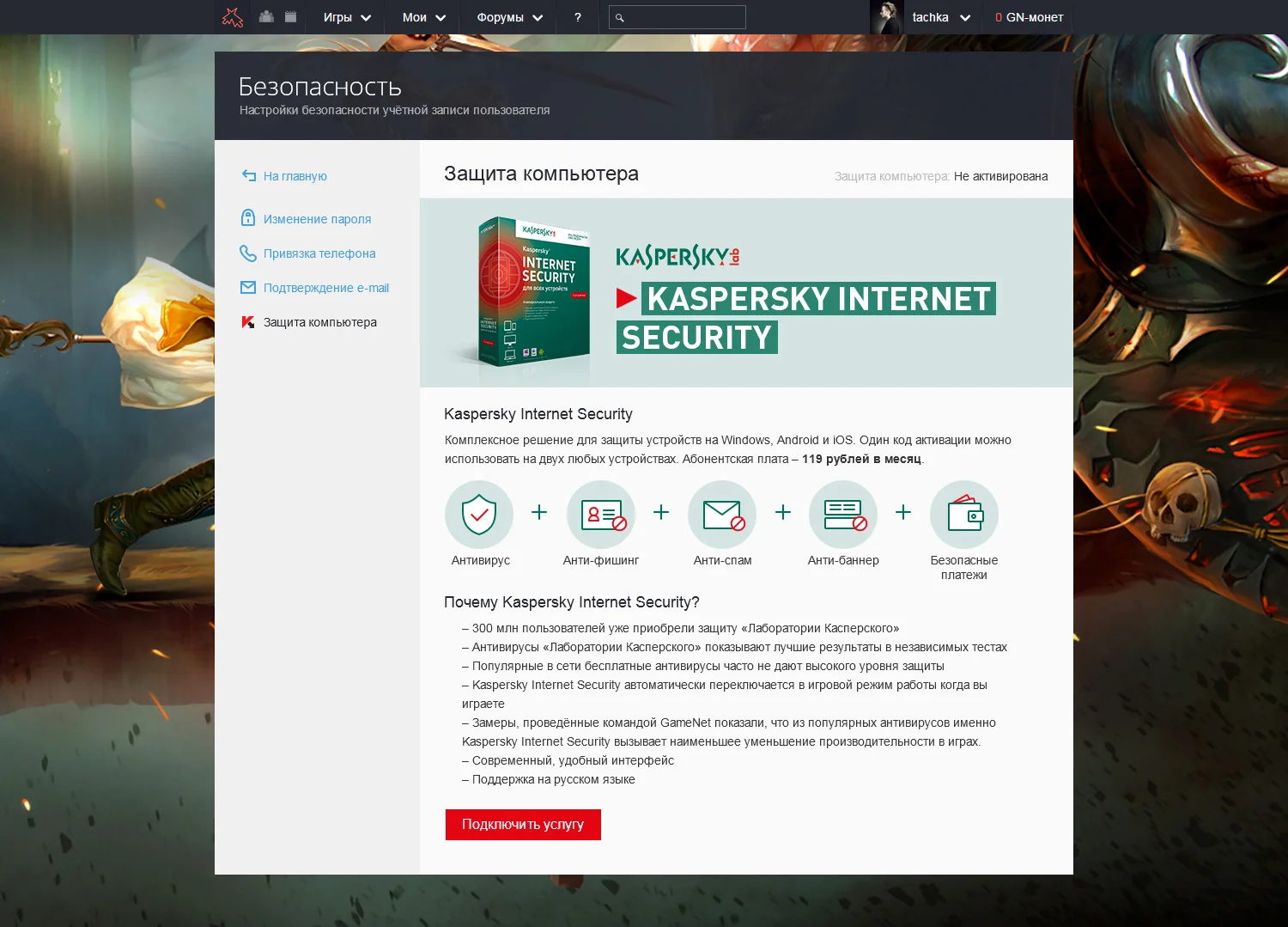Viewport: 1288px width, 927px height.
Task: Click the 119 рублей в месяц price text
Action: click(x=861, y=459)
